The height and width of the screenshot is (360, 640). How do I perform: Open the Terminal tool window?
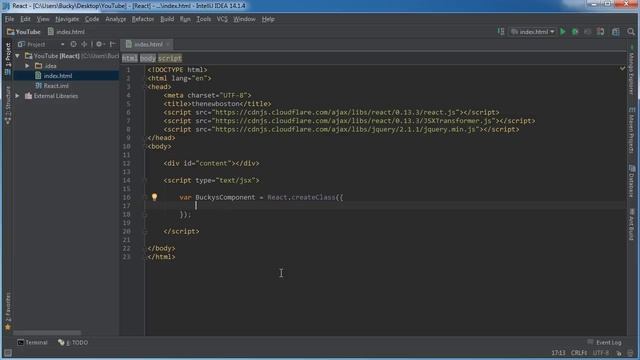click(32, 342)
